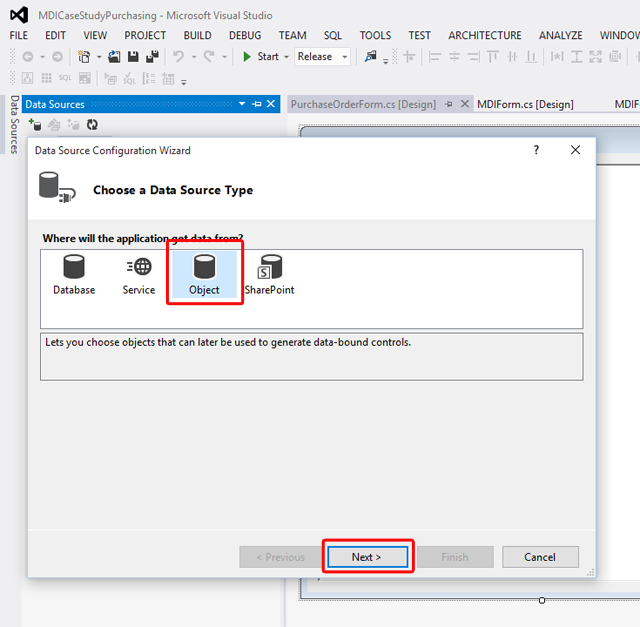Open the ARCHITECTURE menu
This screenshot has width=640, height=627.
point(485,36)
